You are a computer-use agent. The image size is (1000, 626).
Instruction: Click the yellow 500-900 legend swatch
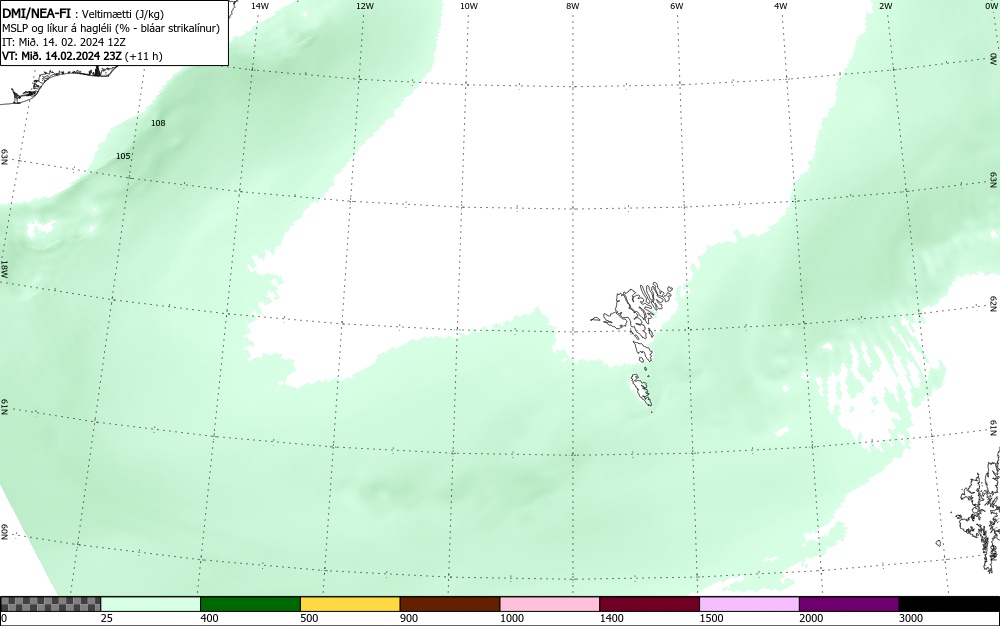pyautogui.click(x=350, y=604)
